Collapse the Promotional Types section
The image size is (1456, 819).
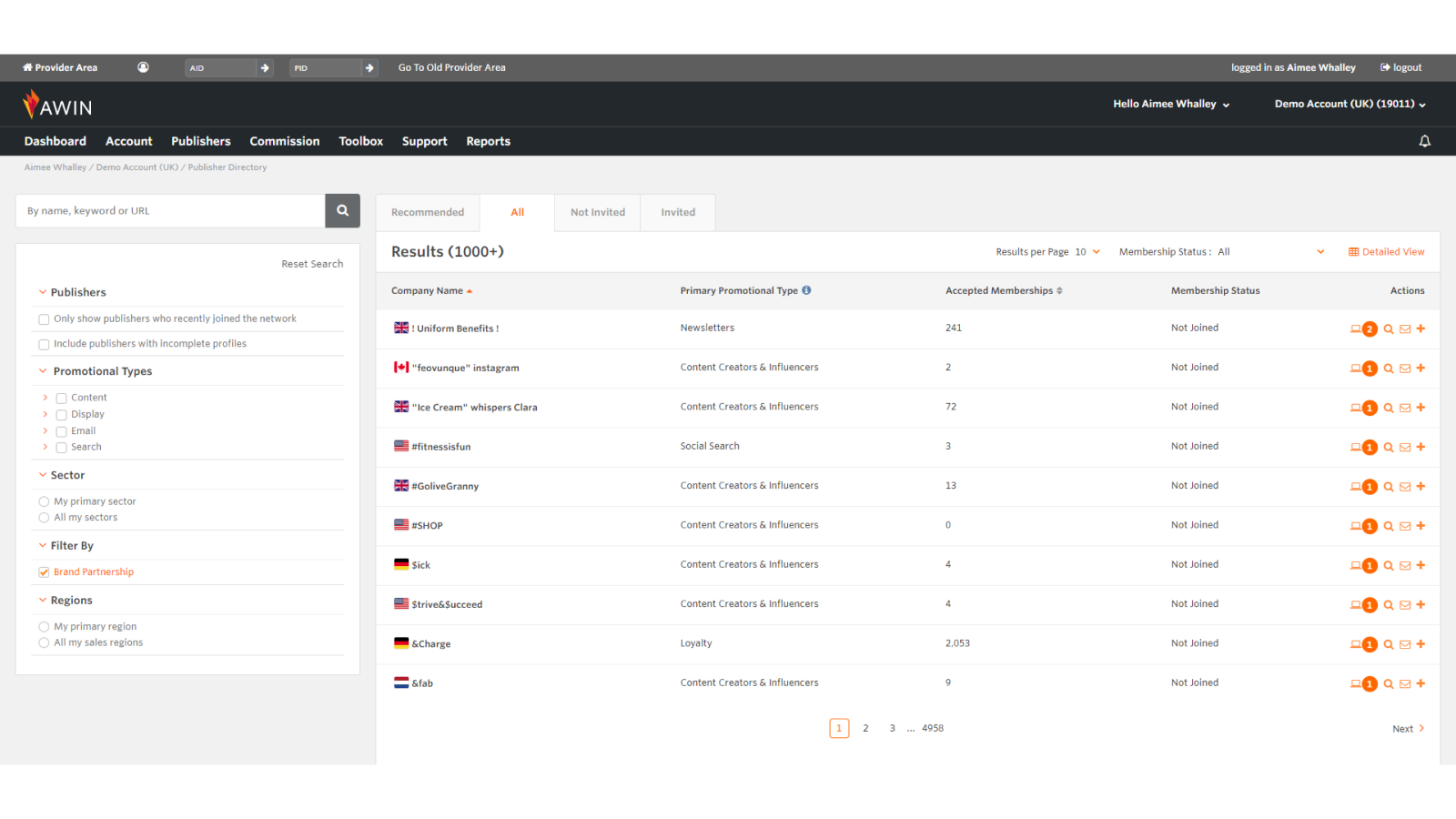(43, 371)
